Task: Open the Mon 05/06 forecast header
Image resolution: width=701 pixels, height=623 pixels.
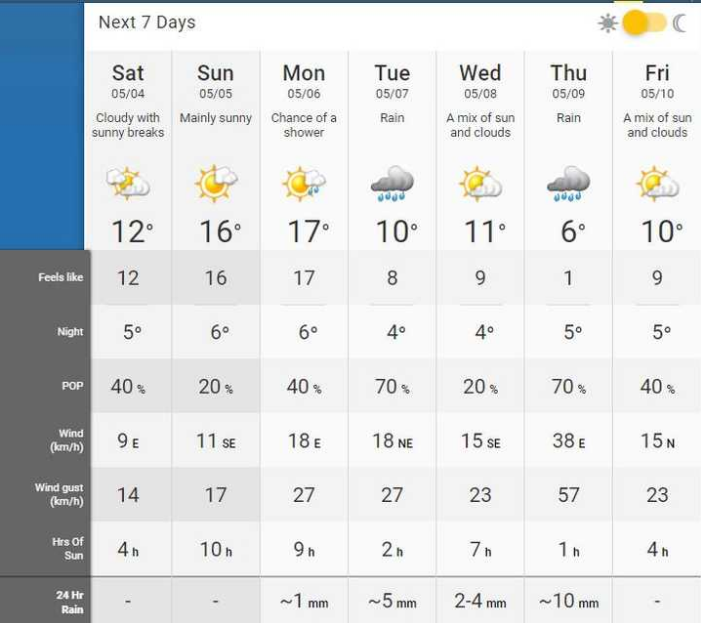Action: 304,80
